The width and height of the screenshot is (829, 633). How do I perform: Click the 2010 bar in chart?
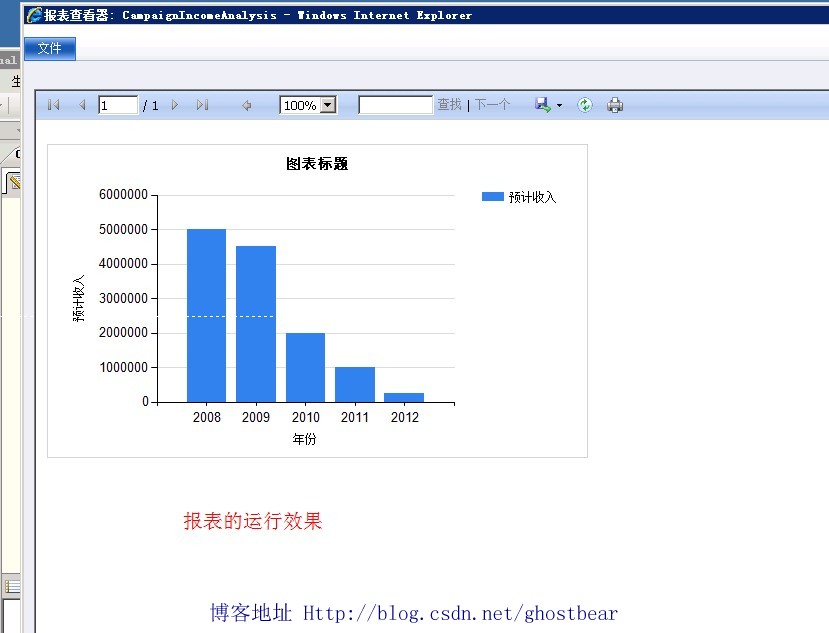click(x=306, y=368)
